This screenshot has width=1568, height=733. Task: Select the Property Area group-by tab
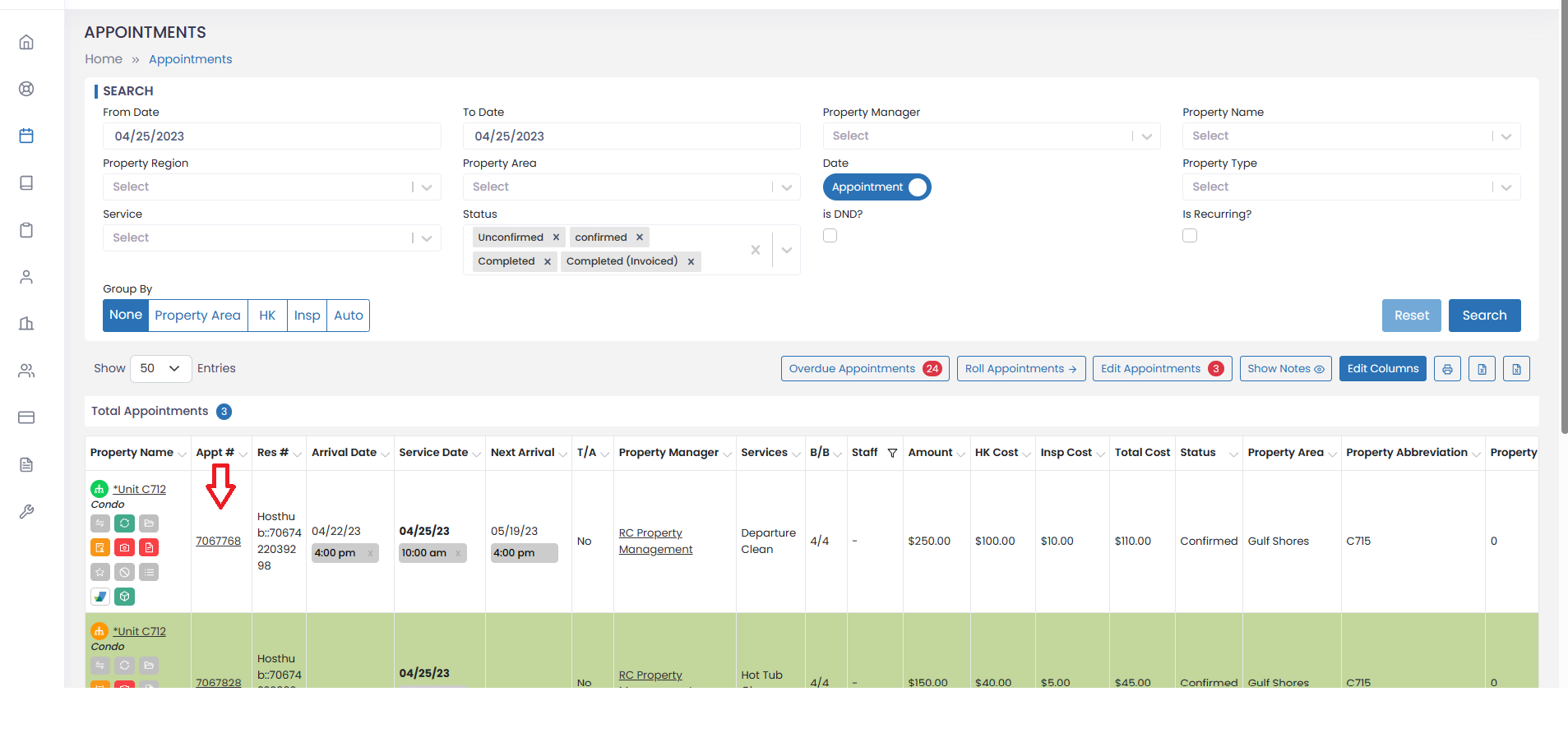point(198,316)
